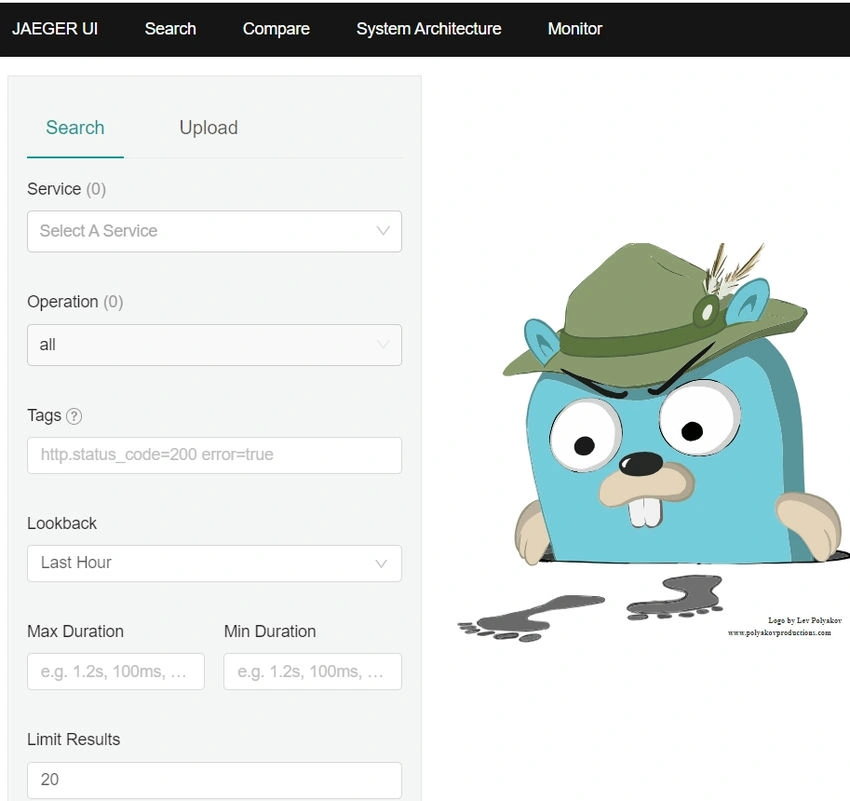The width and height of the screenshot is (850, 801).
Task: Focus the Tags input field
Action: point(214,455)
